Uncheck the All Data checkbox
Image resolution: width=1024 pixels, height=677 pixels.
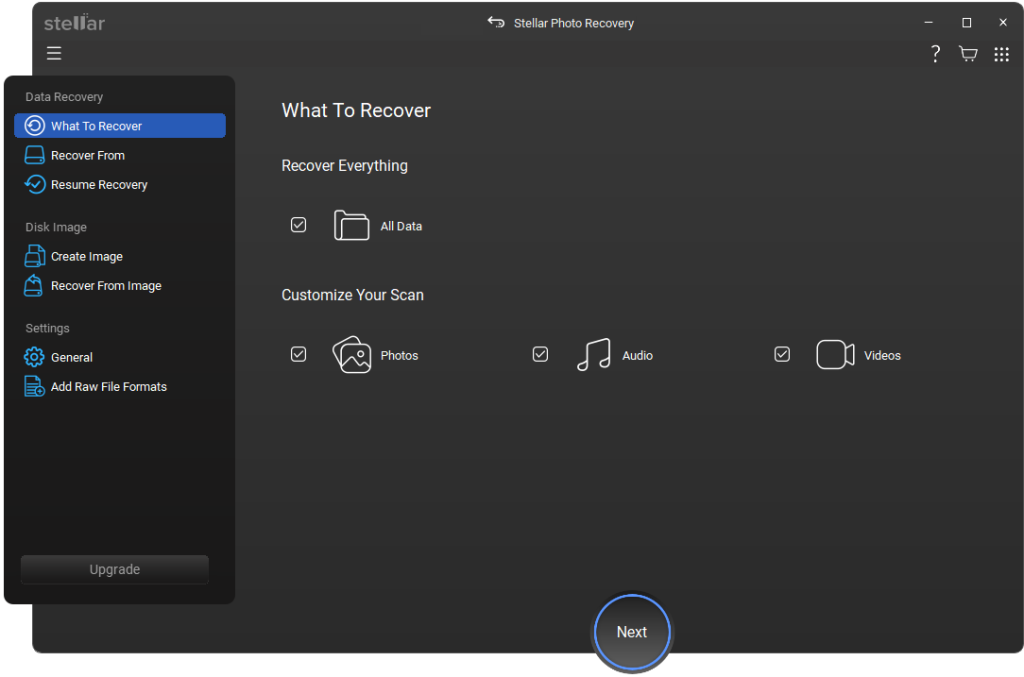click(x=298, y=225)
